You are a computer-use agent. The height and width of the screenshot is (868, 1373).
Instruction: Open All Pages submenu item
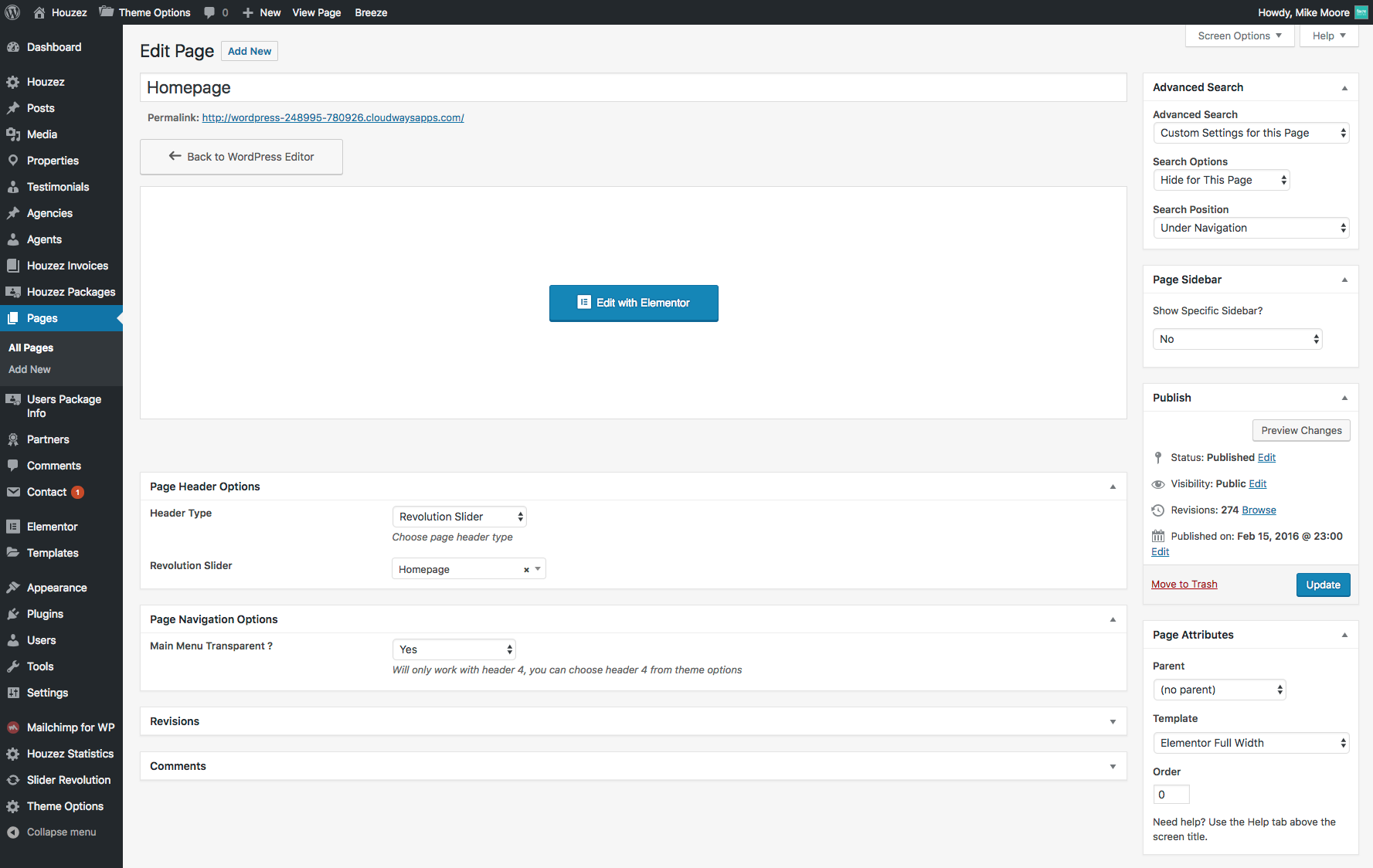coord(31,348)
